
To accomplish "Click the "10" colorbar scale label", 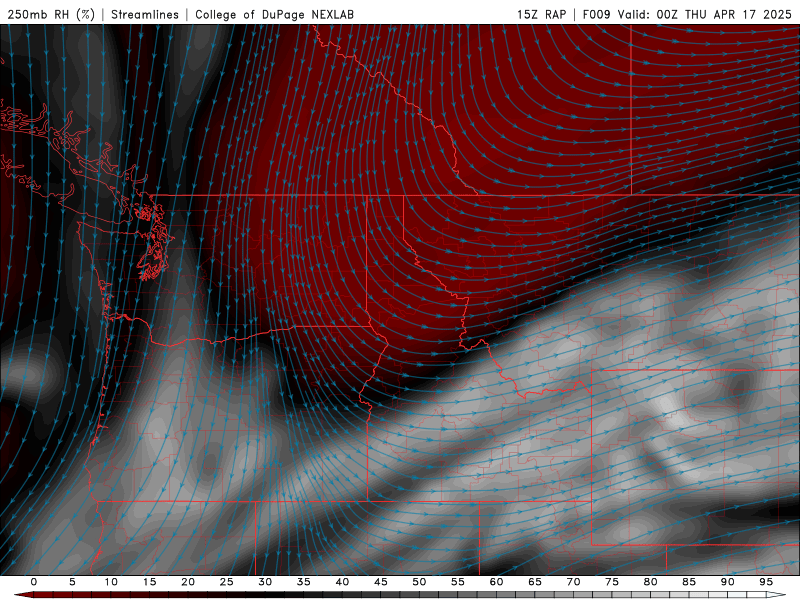I will tap(111, 582).
